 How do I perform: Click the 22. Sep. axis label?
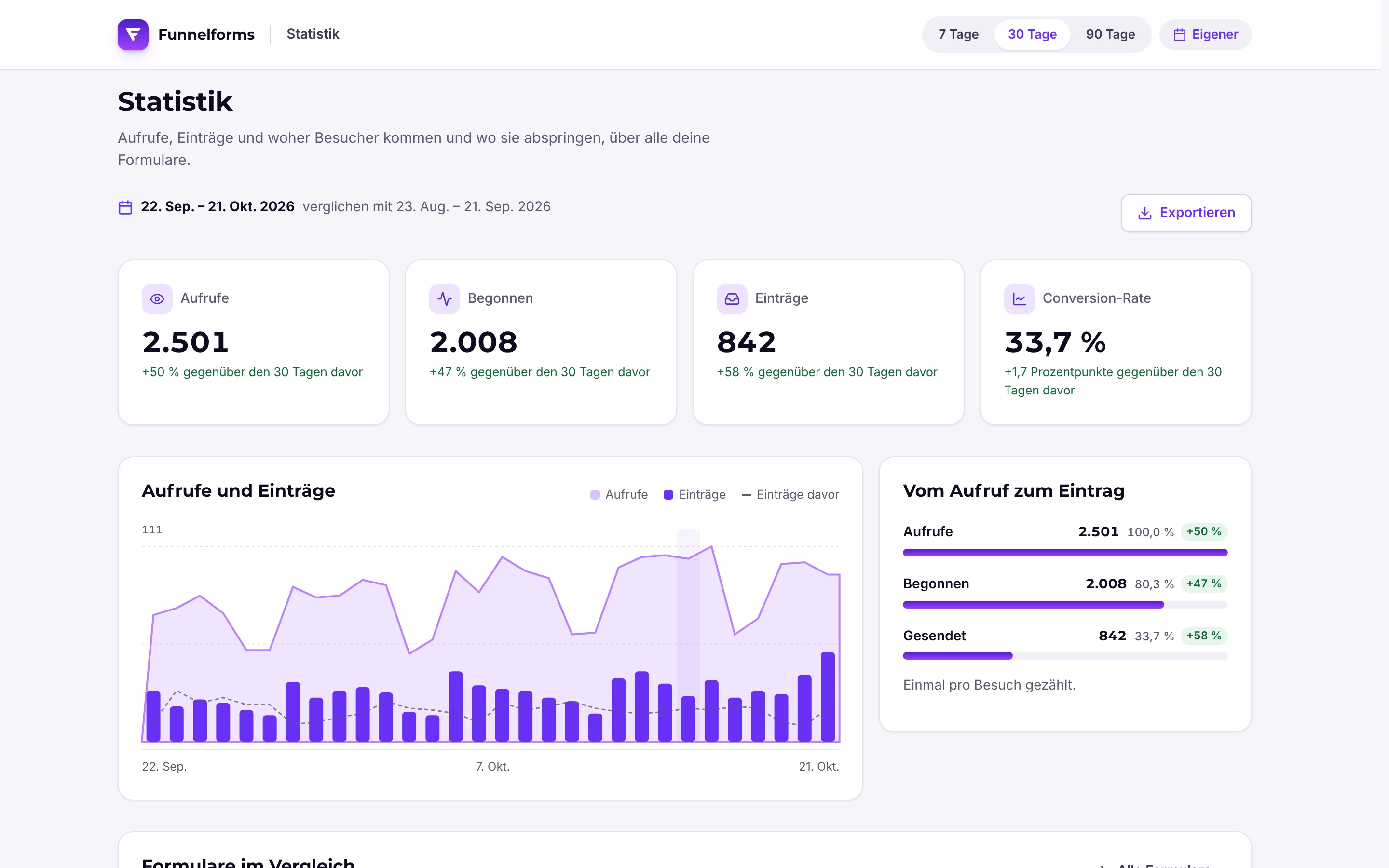coord(164,766)
